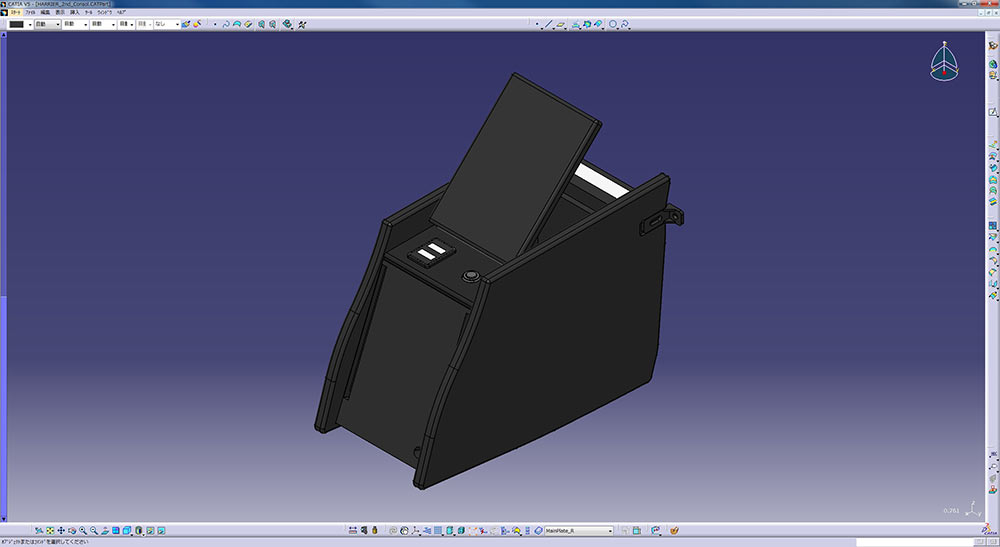Click the blue curved-arrow update icon
The image size is (1000, 547).
(x=225, y=24)
